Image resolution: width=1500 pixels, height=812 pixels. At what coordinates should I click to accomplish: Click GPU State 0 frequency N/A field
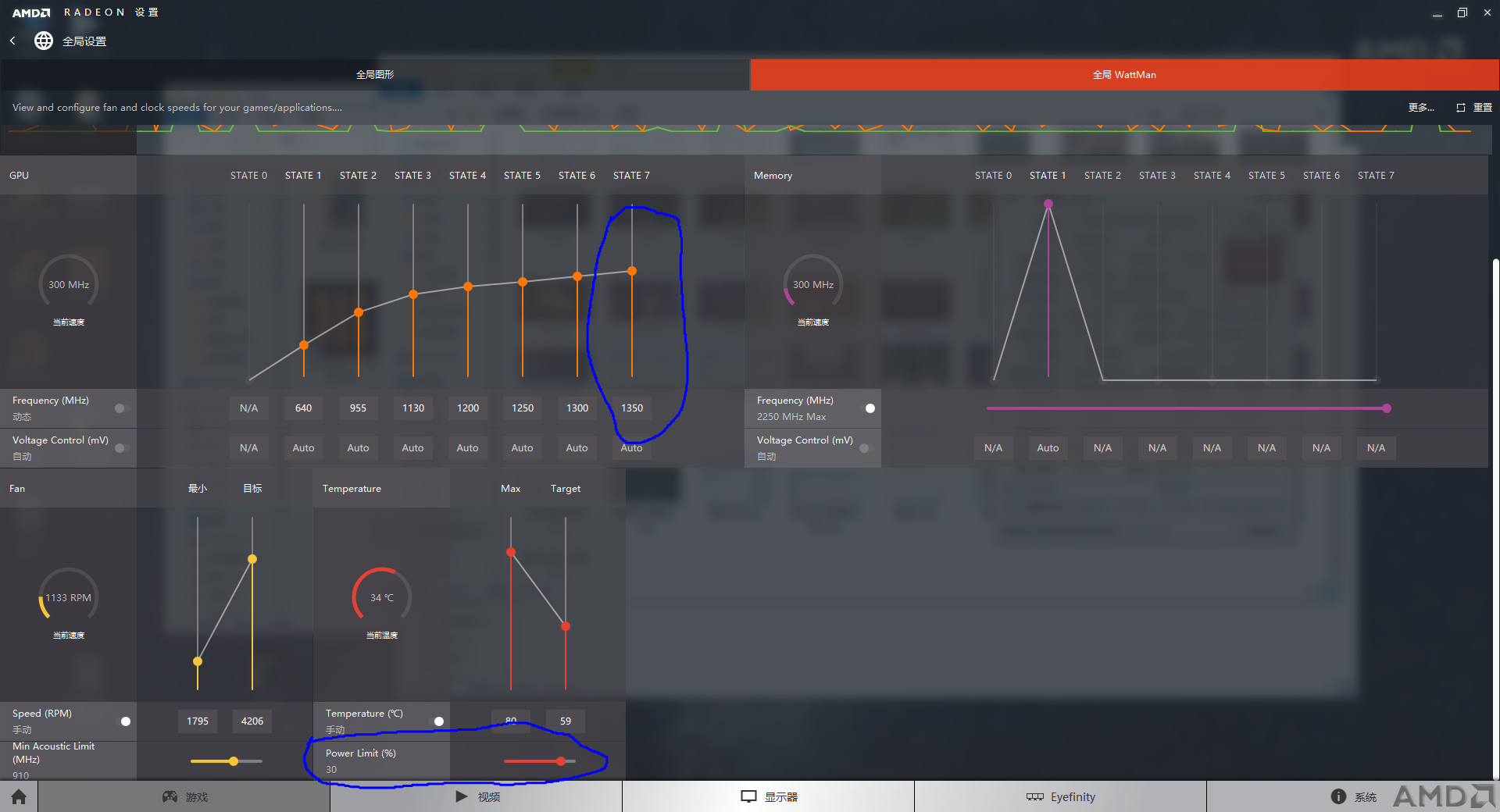pos(249,408)
